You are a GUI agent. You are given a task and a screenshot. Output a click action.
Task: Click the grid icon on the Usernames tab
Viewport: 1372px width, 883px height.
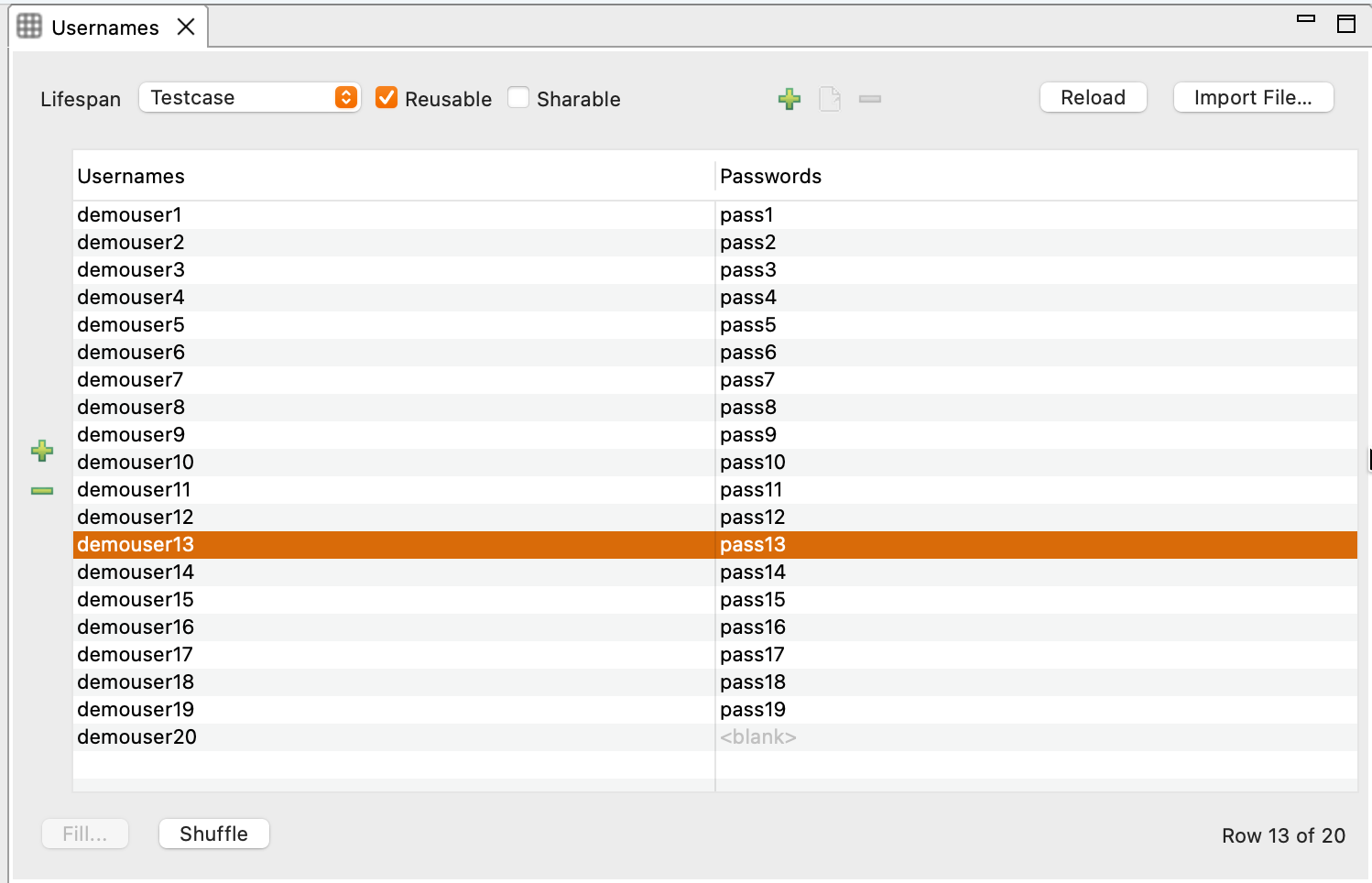point(29,27)
